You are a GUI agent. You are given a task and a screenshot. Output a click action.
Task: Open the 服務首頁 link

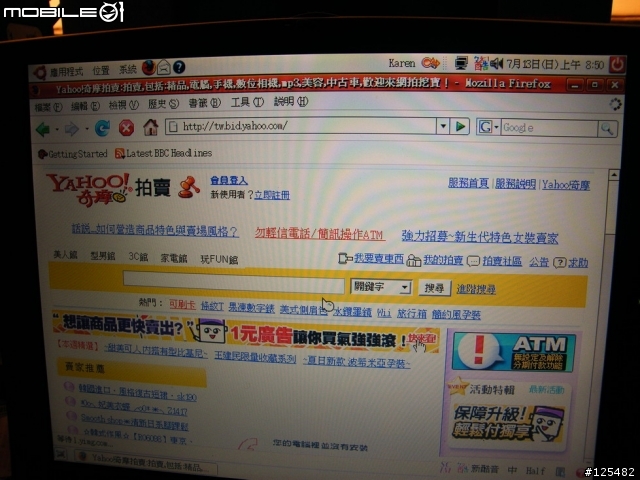click(x=469, y=183)
